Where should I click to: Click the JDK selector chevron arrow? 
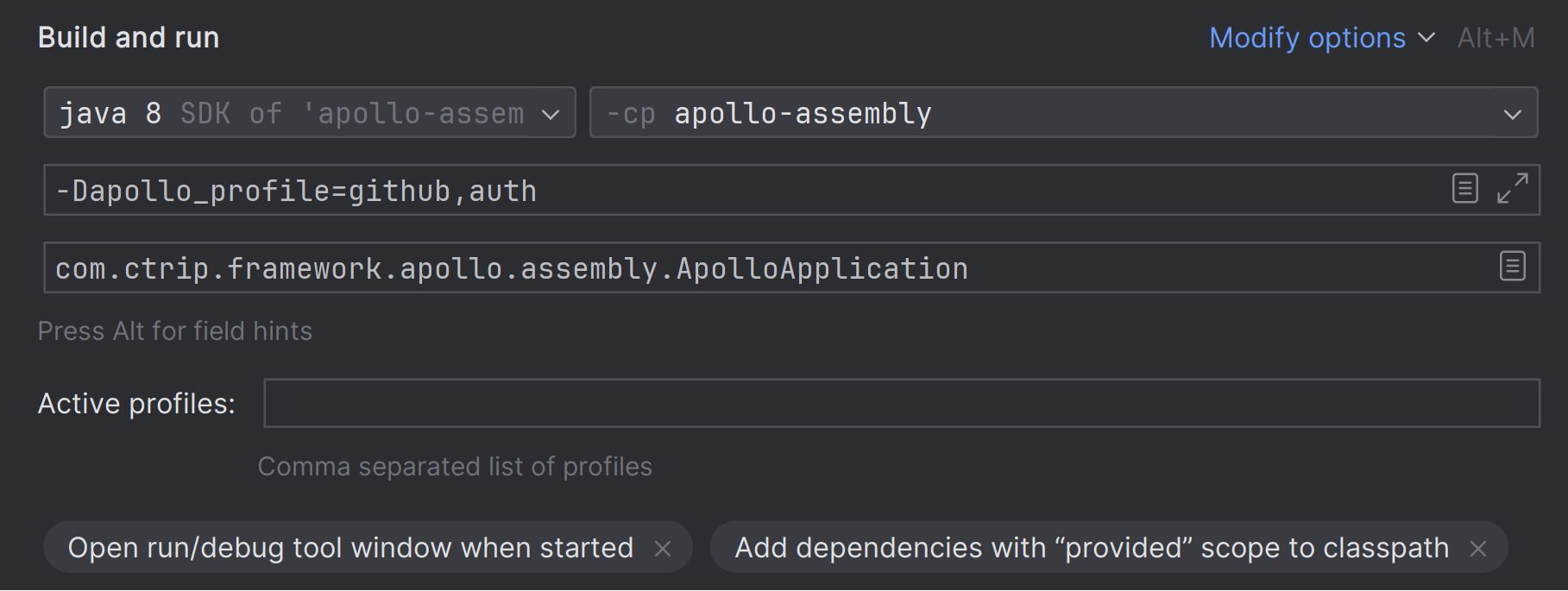tap(551, 114)
